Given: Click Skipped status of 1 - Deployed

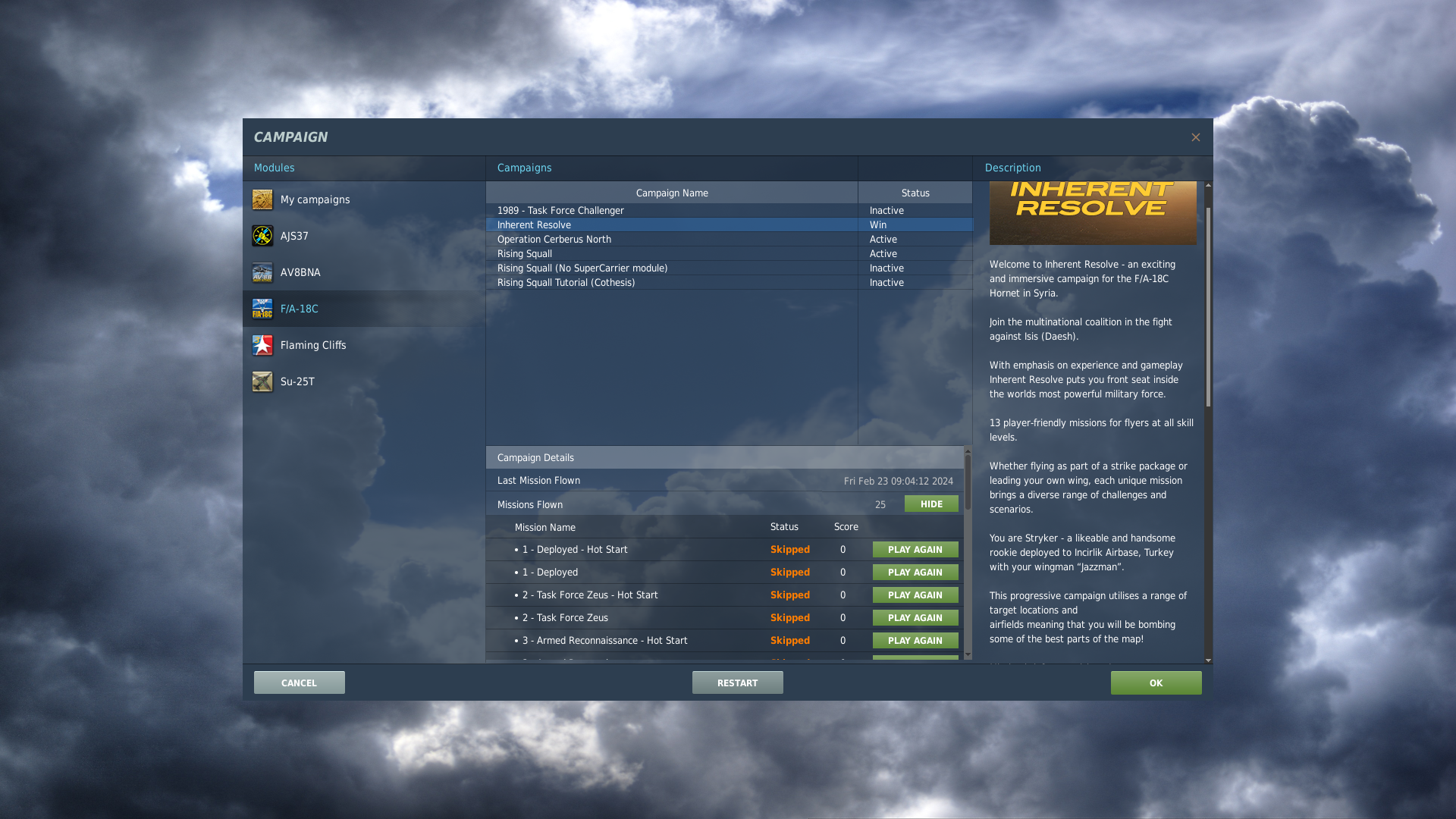Looking at the screenshot, I should pos(790,573).
